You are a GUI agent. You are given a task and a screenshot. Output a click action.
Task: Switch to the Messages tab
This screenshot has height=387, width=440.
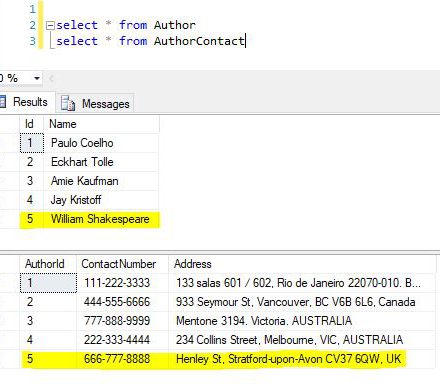(x=95, y=104)
